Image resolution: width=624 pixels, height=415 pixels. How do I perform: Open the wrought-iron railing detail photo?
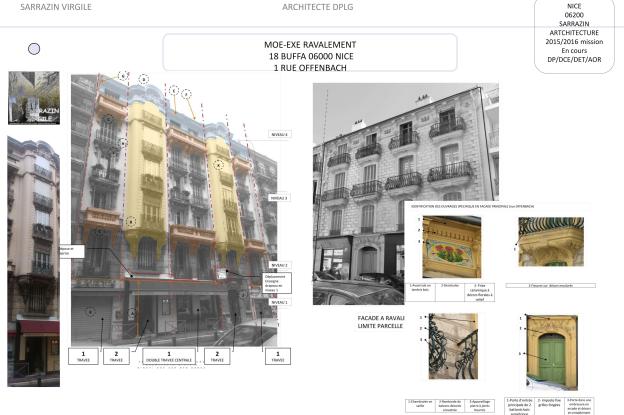[453, 346]
